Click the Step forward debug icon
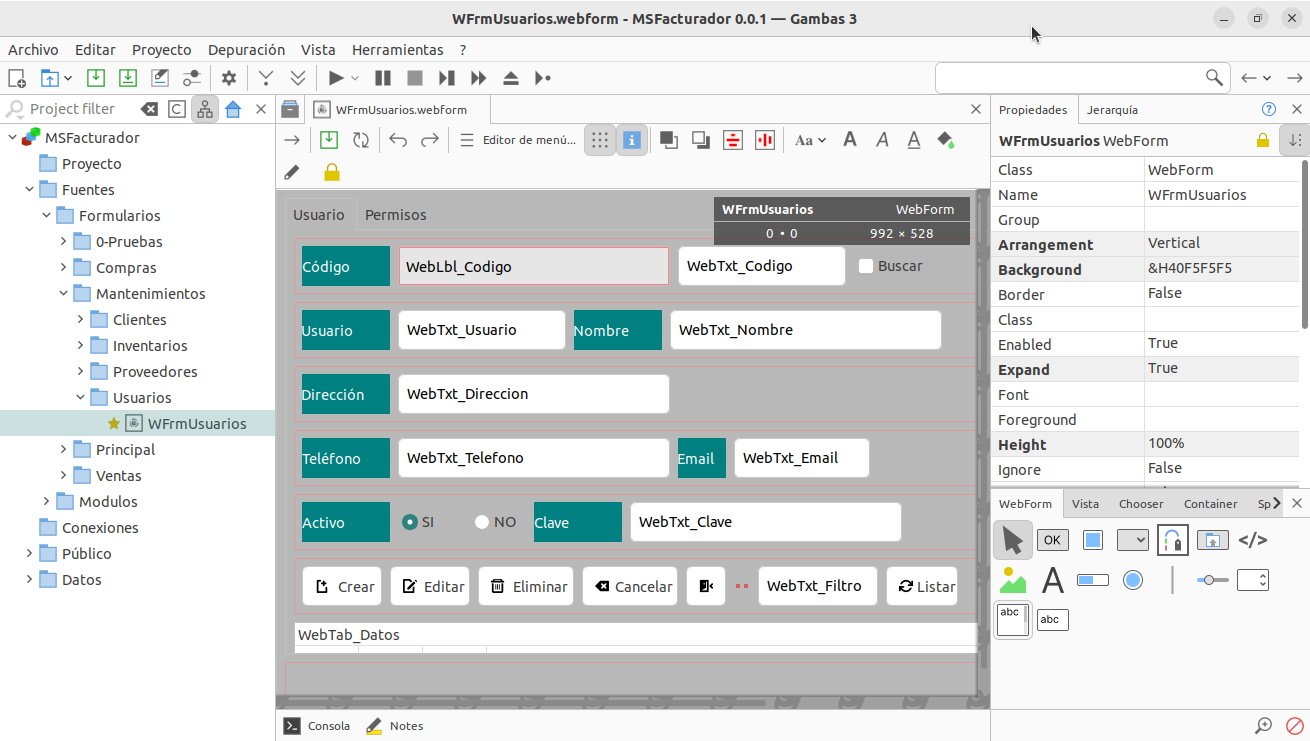This screenshot has width=1310, height=741. point(447,78)
